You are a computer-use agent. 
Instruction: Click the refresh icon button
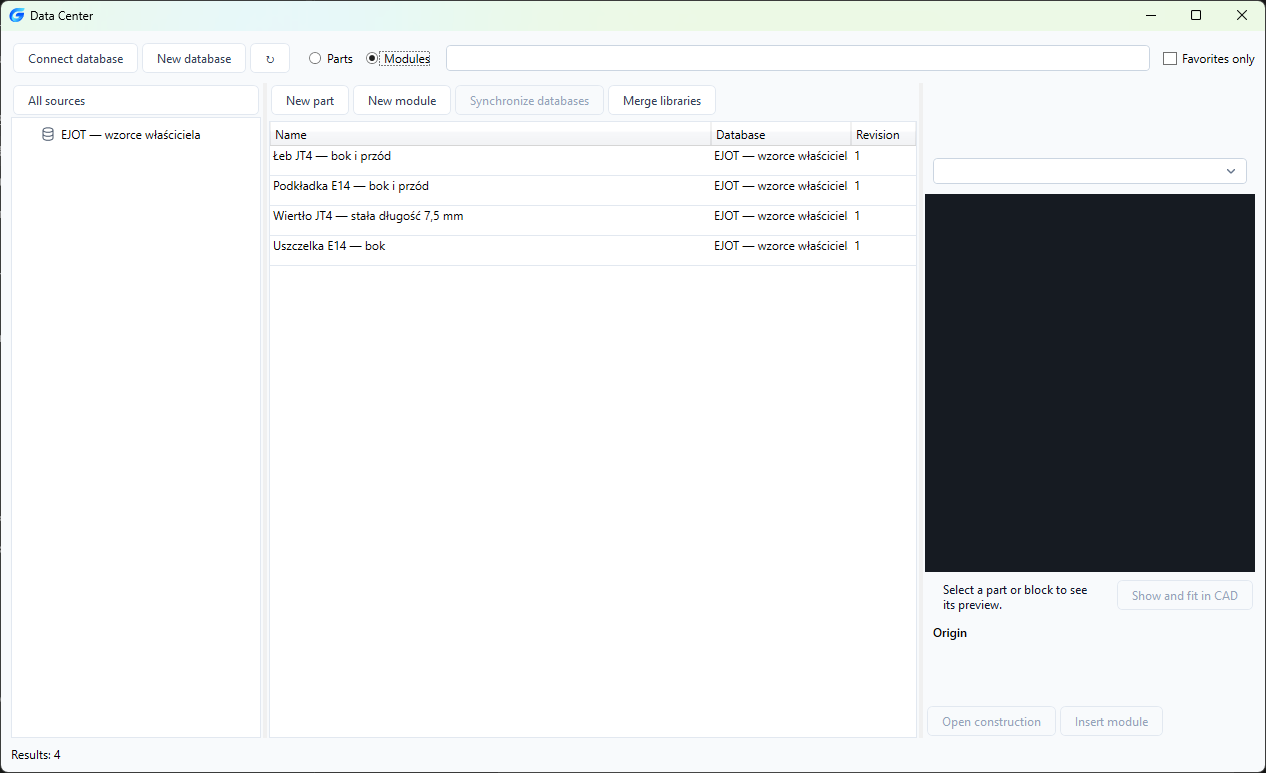coord(270,59)
